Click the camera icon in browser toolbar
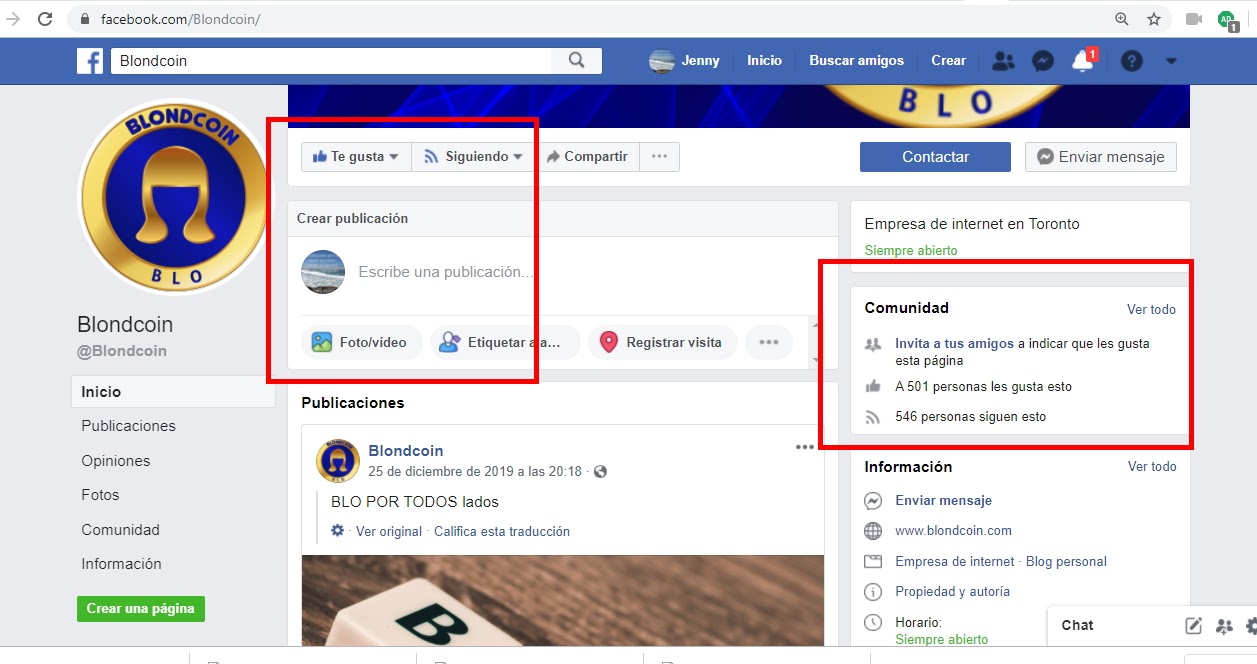Screen dimensions: 1257x664 pyautogui.click(x=1193, y=19)
